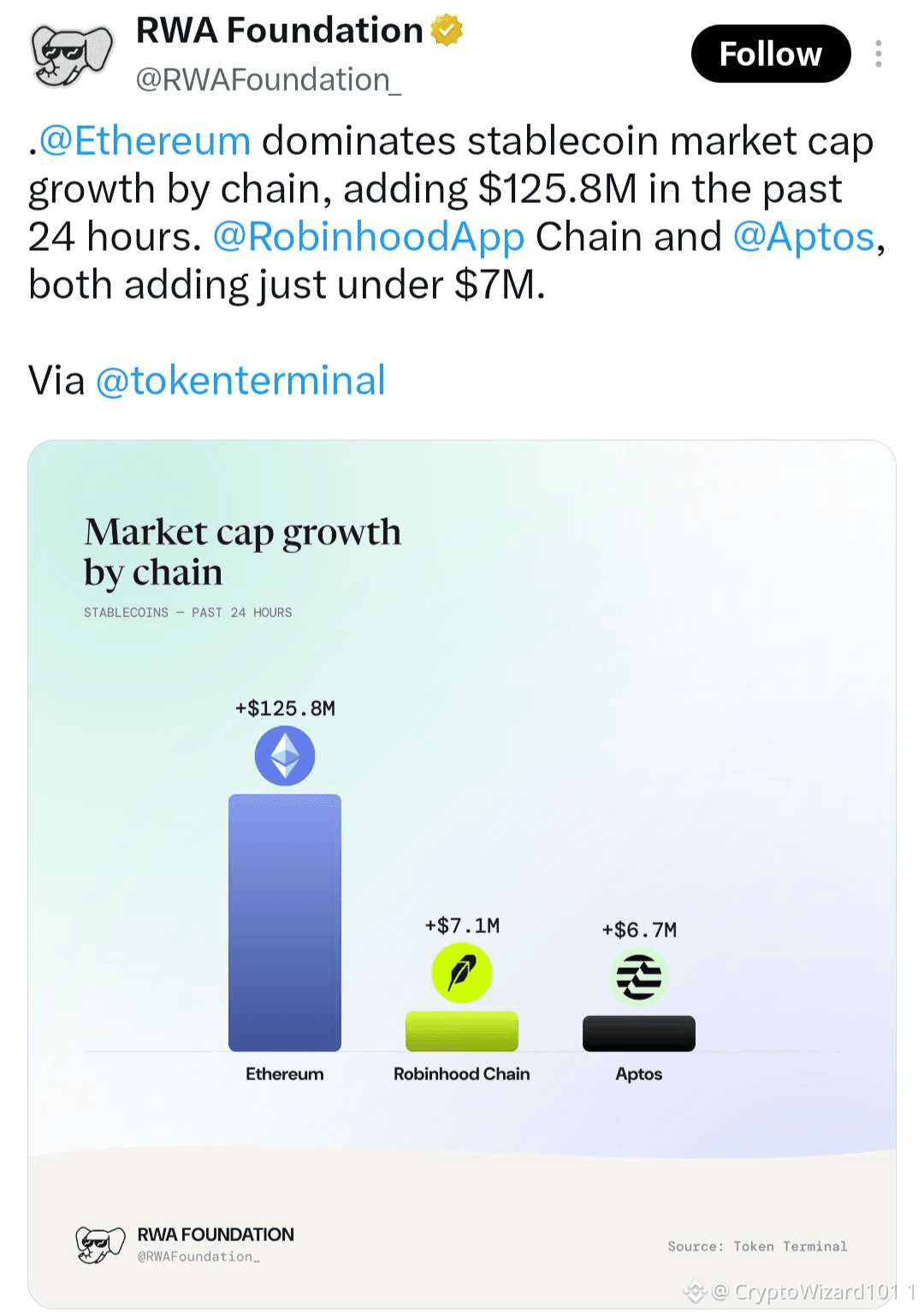Follow the RWA Foundation account
The height and width of the screenshot is (1313, 924).
[x=771, y=54]
